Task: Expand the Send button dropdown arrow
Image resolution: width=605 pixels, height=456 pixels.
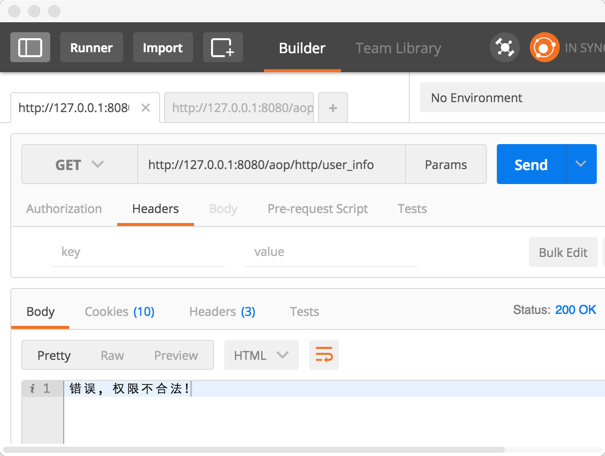Action: tap(580, 165)
